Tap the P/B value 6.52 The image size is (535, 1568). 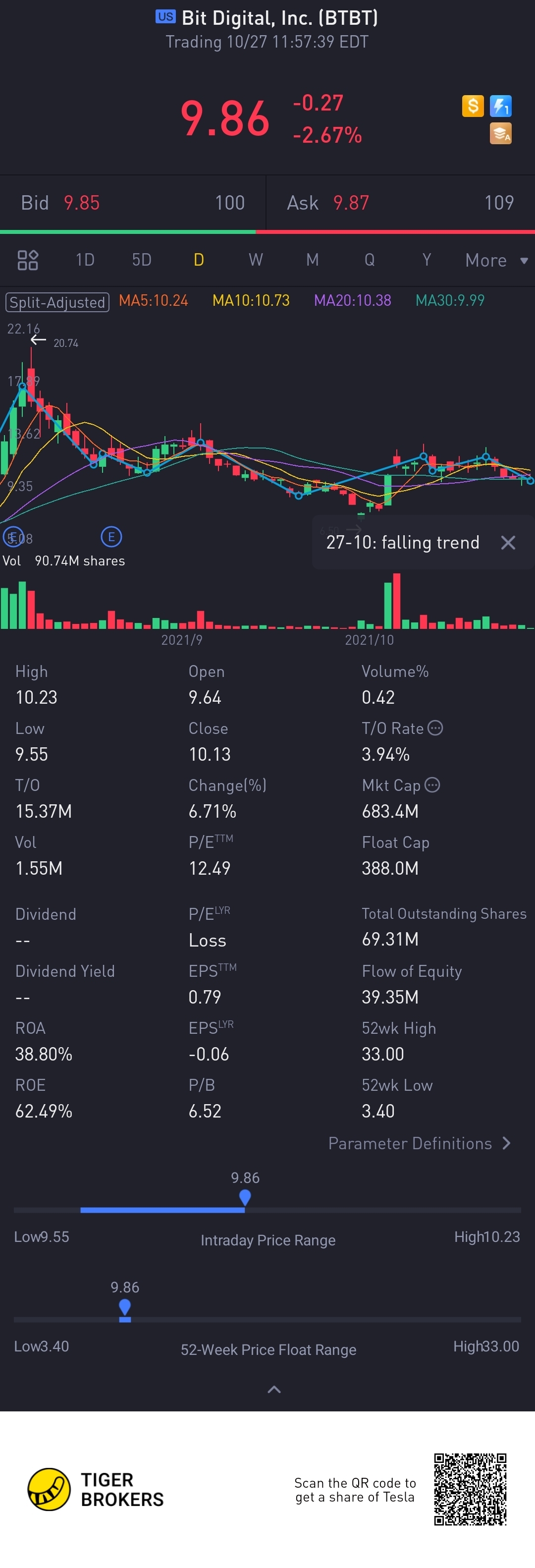(x=205, y=1111)
